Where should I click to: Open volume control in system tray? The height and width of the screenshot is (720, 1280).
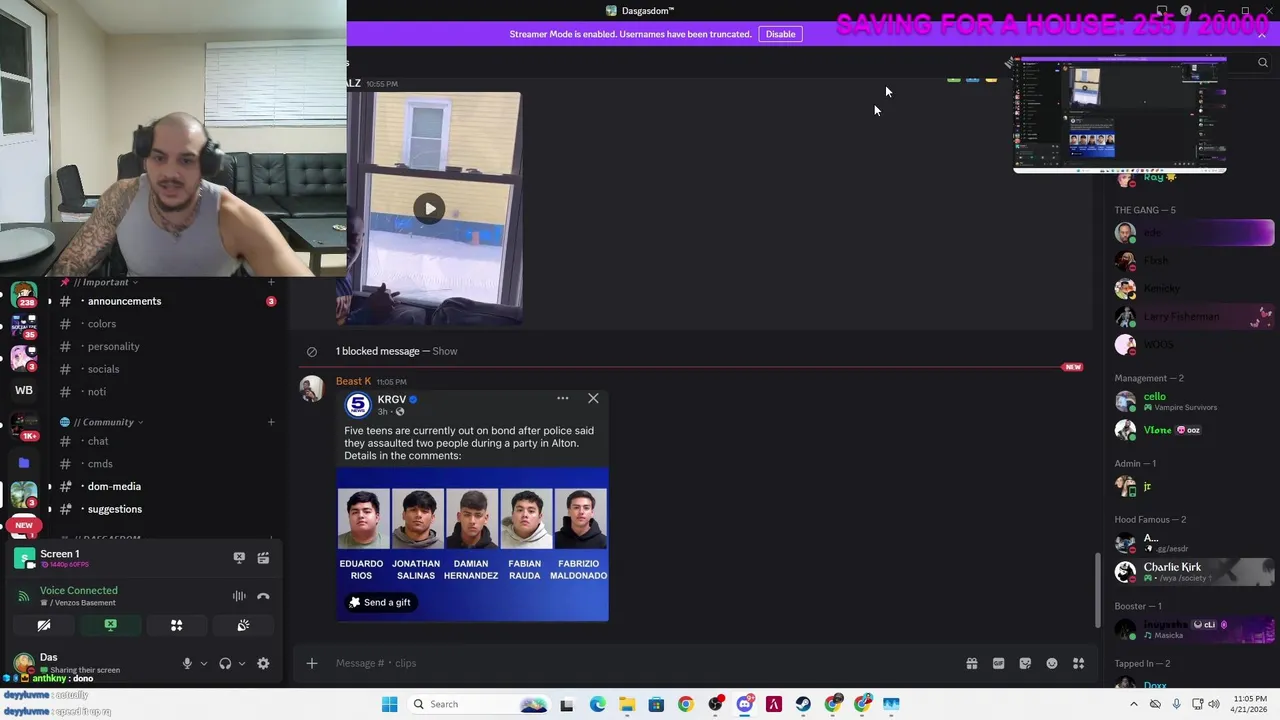pos(1213,704)
